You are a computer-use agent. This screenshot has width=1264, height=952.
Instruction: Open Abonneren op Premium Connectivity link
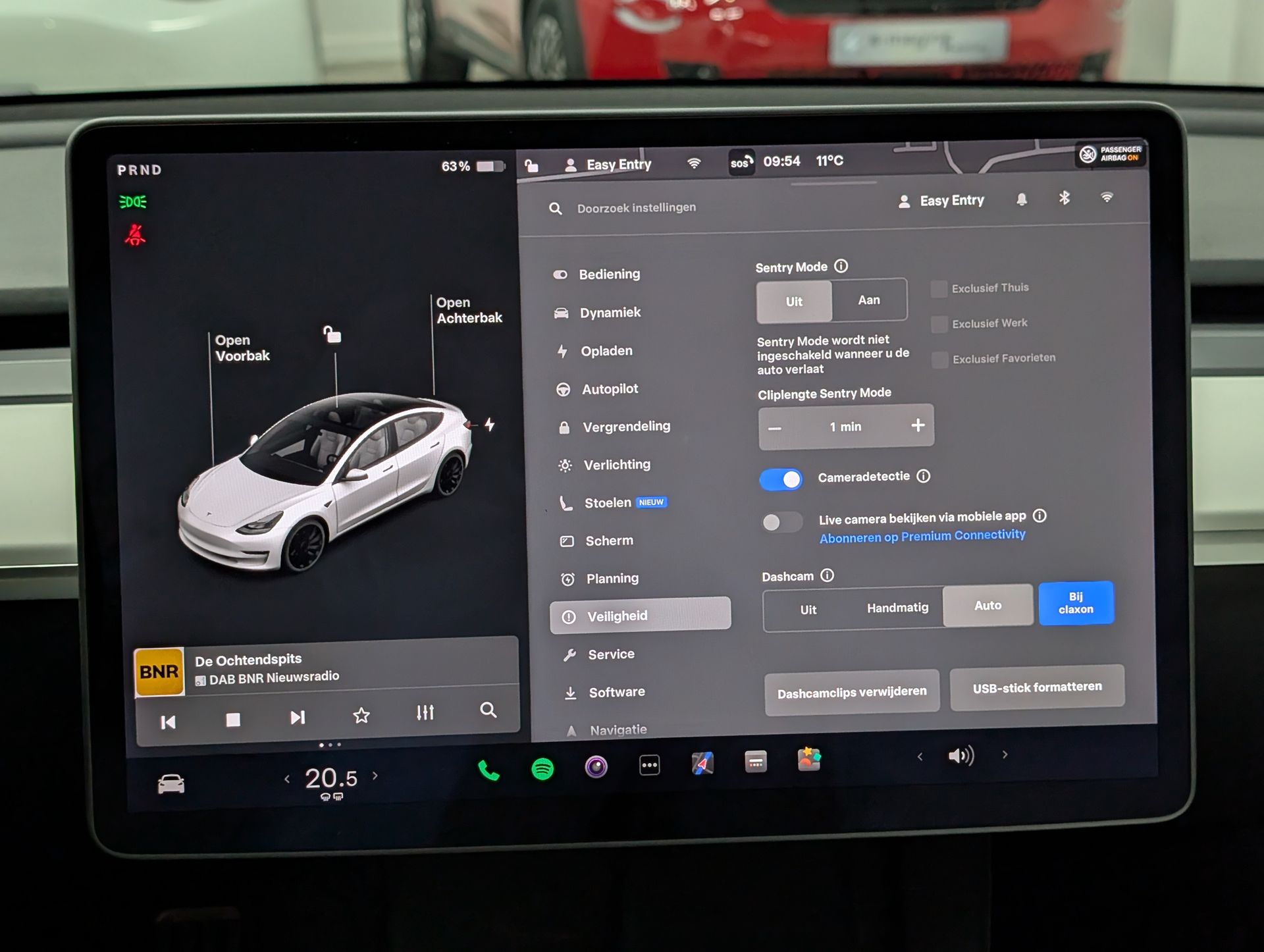(x=922, y=536)
